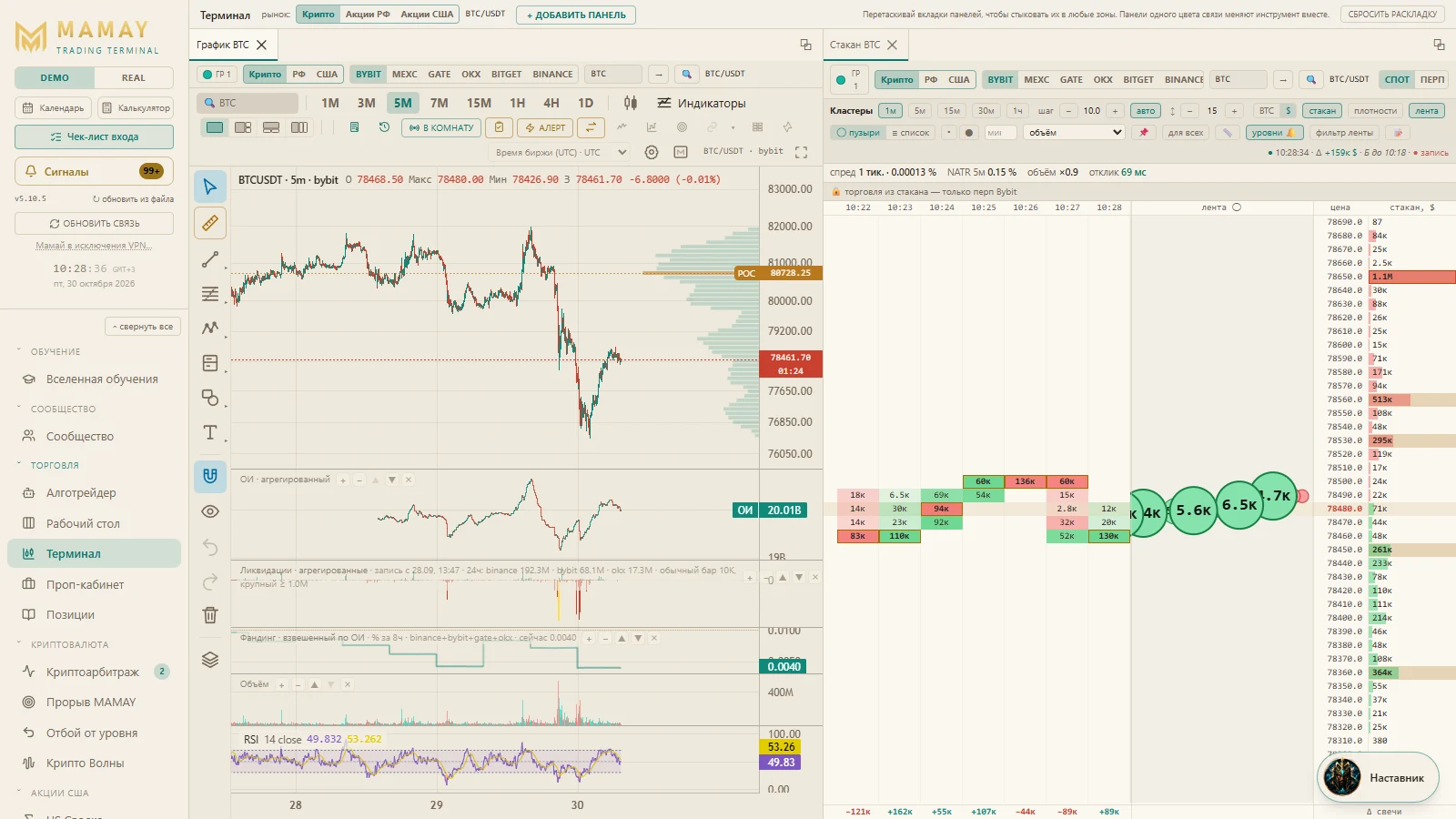
Task: Switch order book to ПЕРП market
Action: tap(1432, 79)
